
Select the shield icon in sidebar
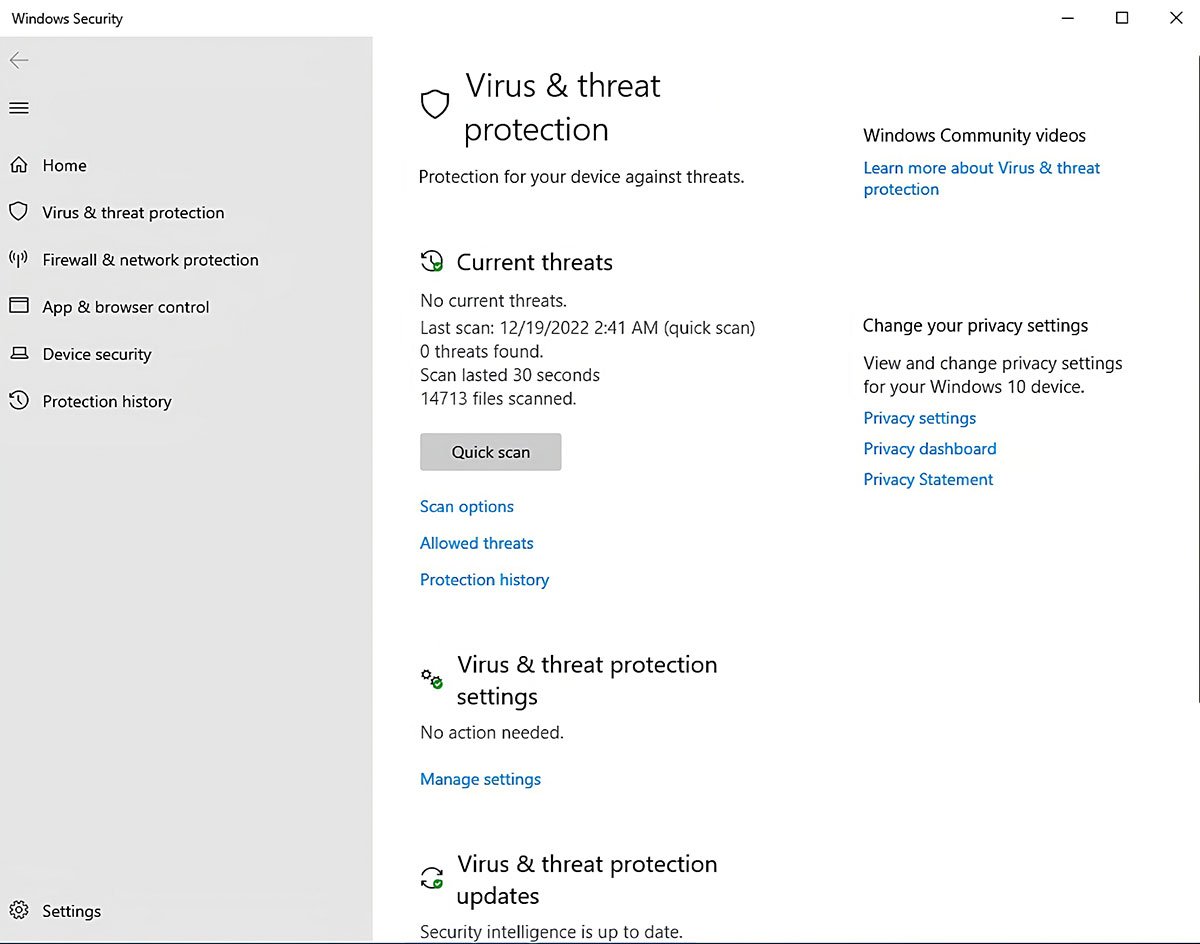19,212
